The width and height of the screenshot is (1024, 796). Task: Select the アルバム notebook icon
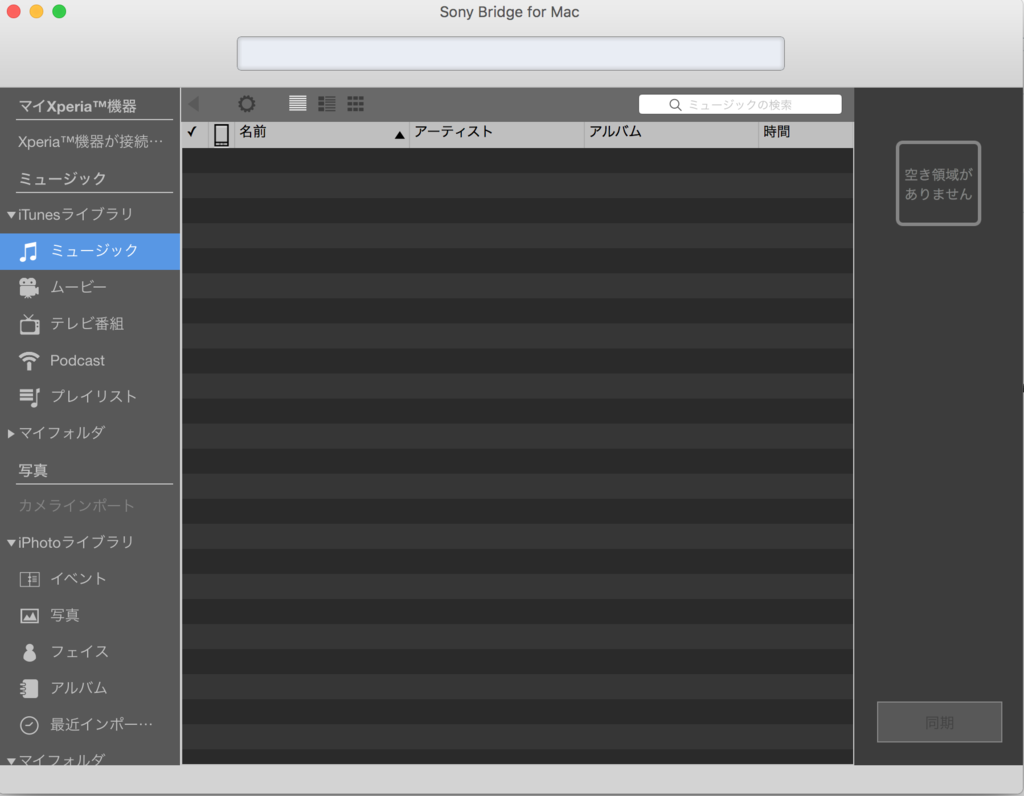click(x=29, y=688)
